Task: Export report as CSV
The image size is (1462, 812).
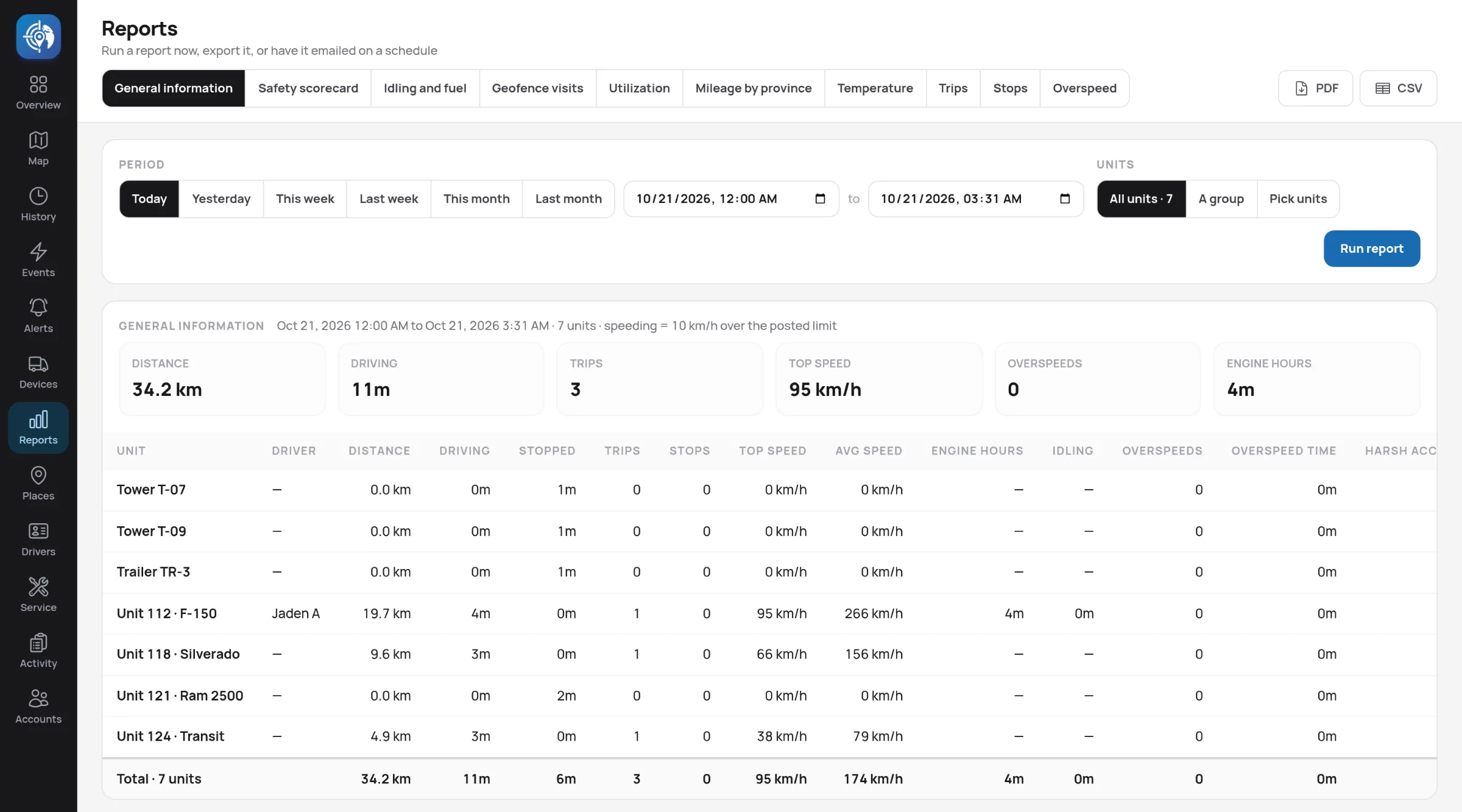Action: point(1398,88)
